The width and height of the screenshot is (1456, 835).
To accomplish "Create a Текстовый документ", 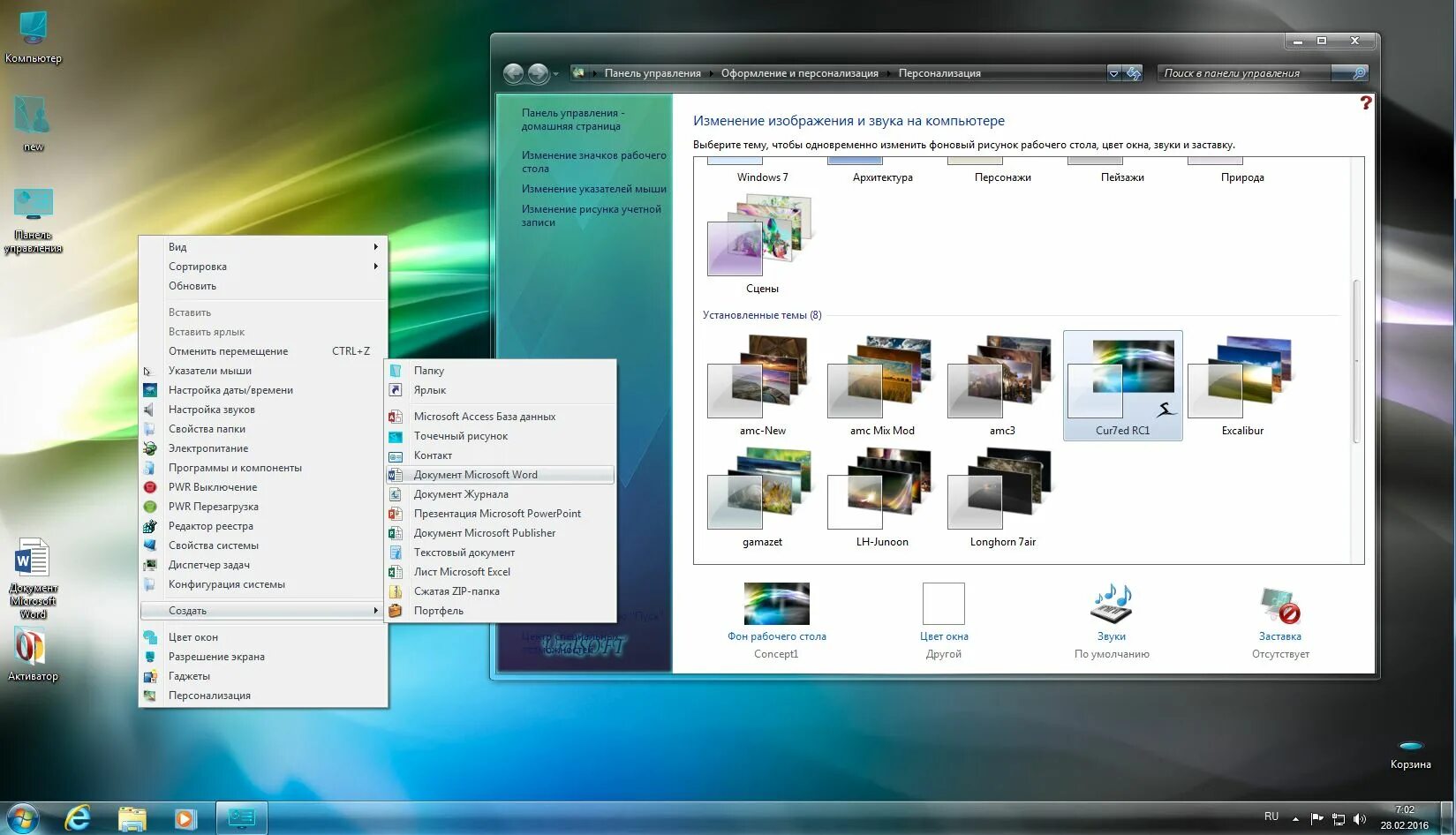I will (x=501, y=553).
